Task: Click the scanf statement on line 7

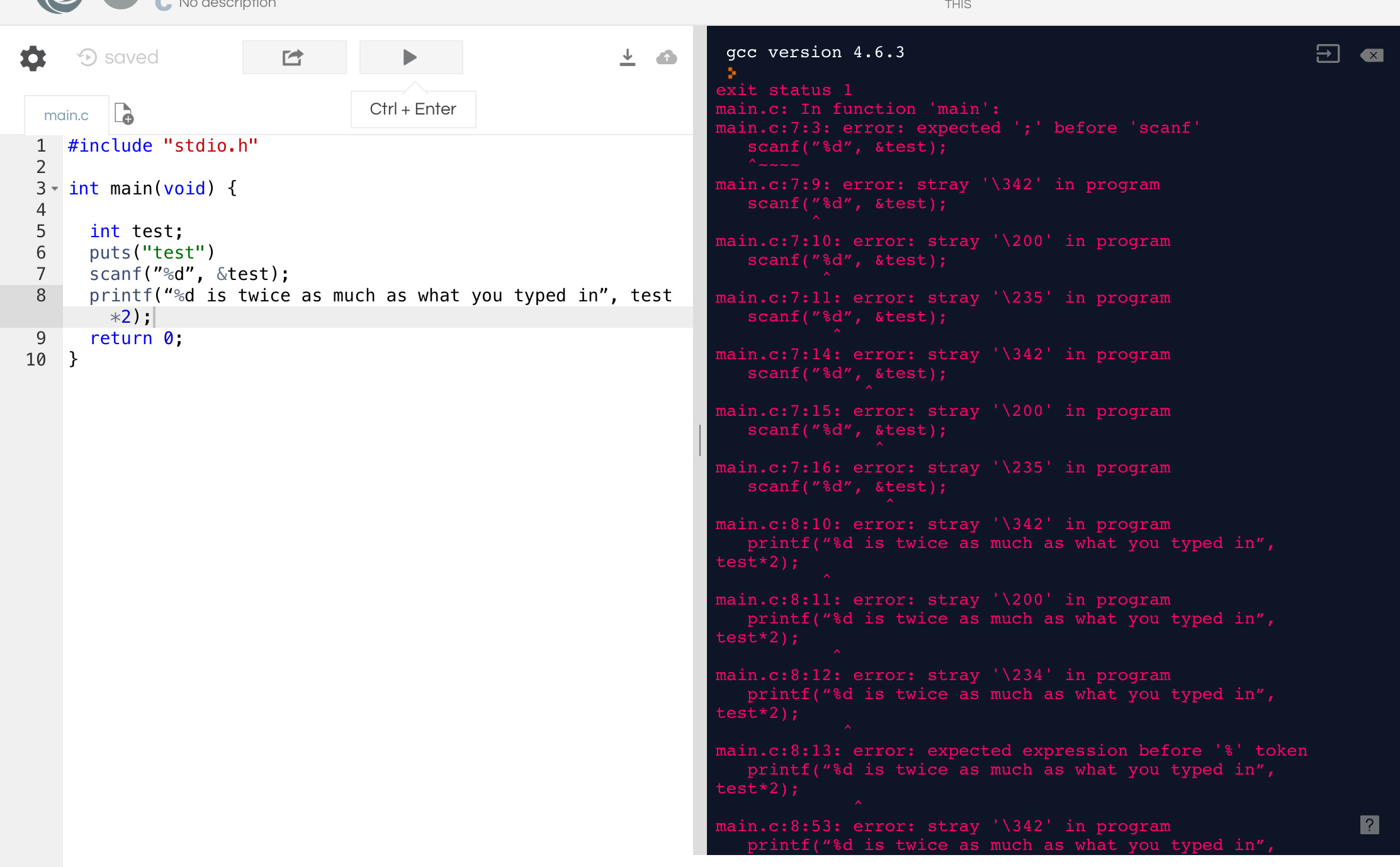Action: pos(189,274)
